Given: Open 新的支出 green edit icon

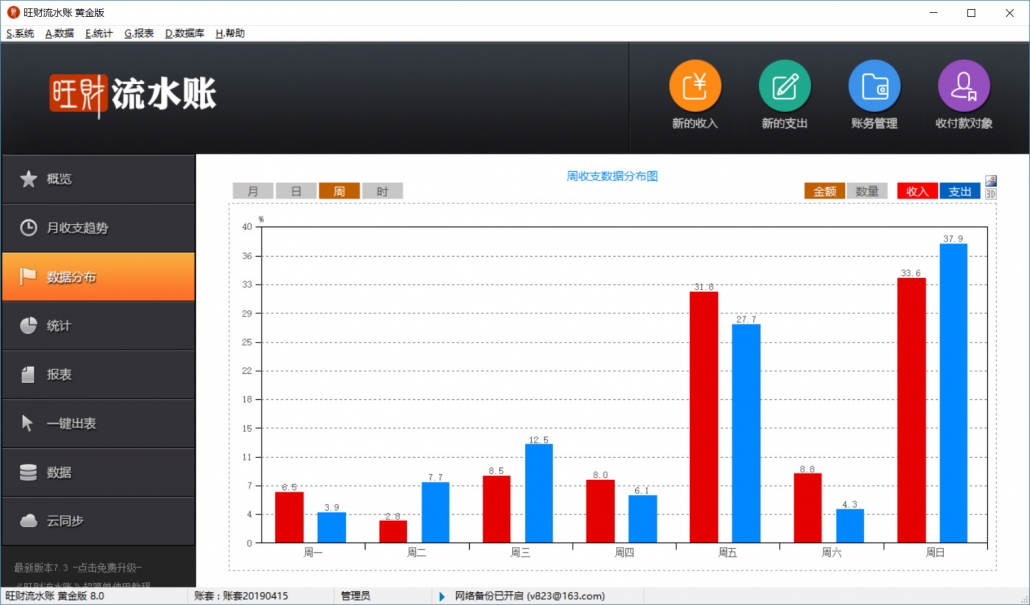Looking at the screenshot, I should [x=784, y=86].
